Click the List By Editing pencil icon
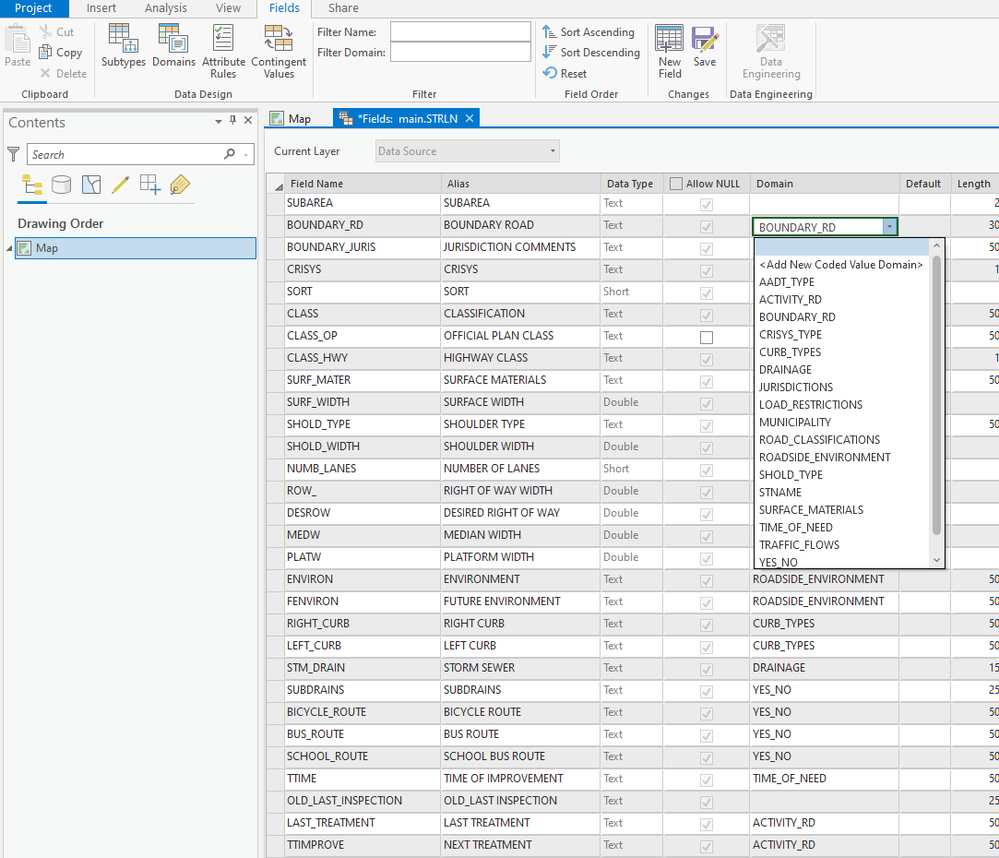This screenshot has width=999, height=858. click(x=120, y=185)
